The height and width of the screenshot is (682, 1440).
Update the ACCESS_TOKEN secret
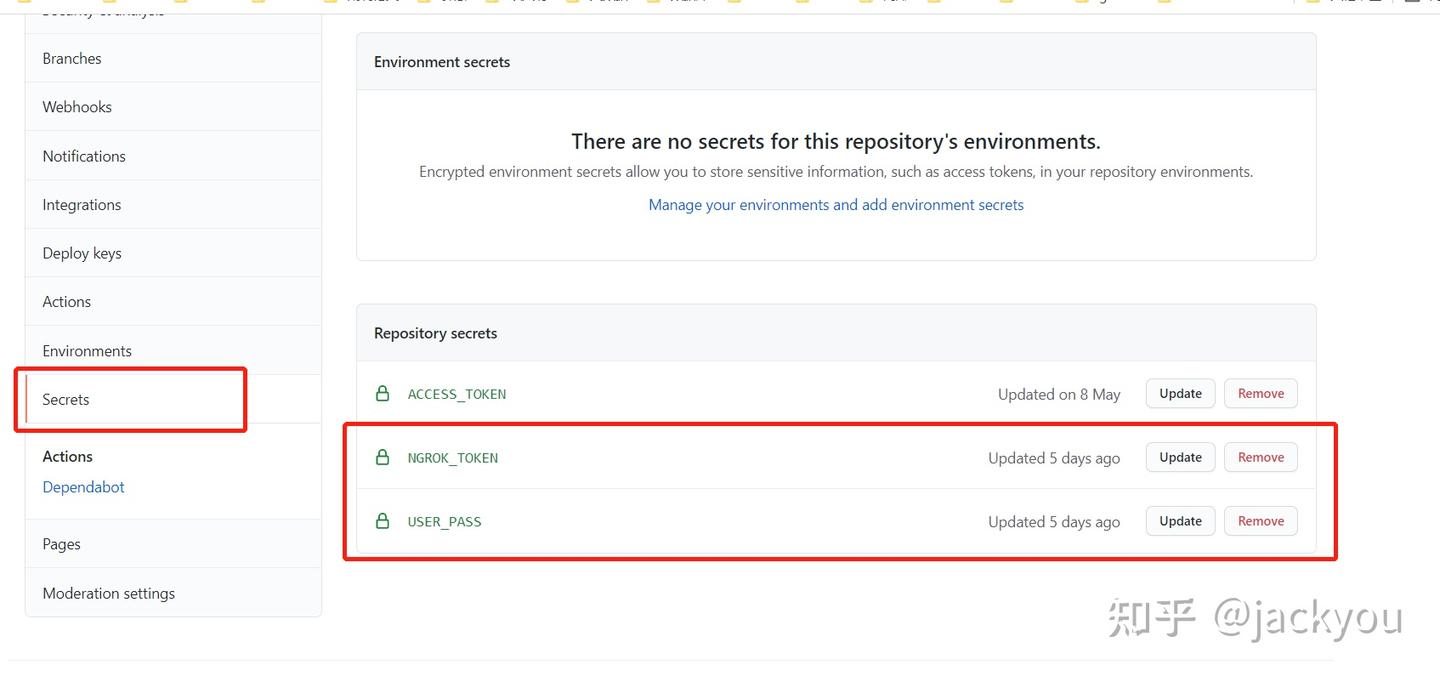point(1179,393)
